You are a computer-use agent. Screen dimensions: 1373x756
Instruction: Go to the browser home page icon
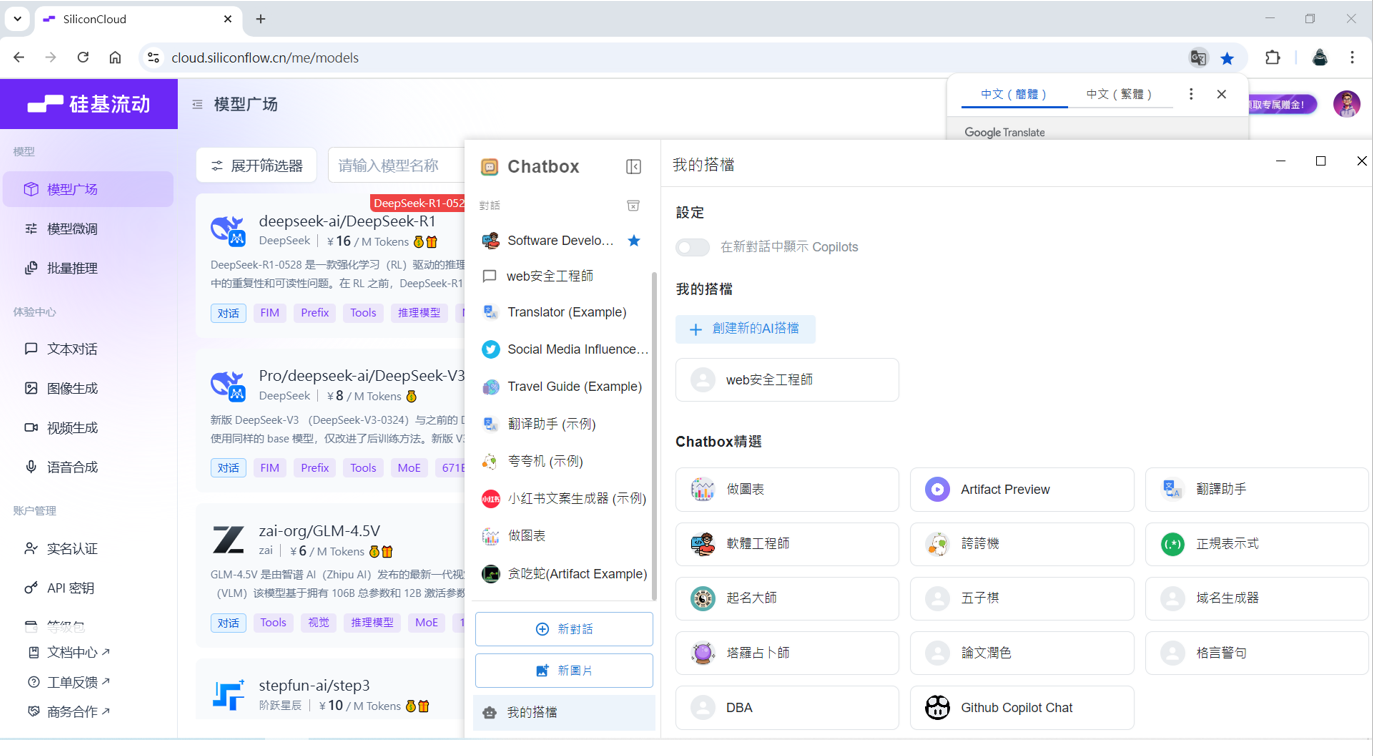(x=115, y=58)
